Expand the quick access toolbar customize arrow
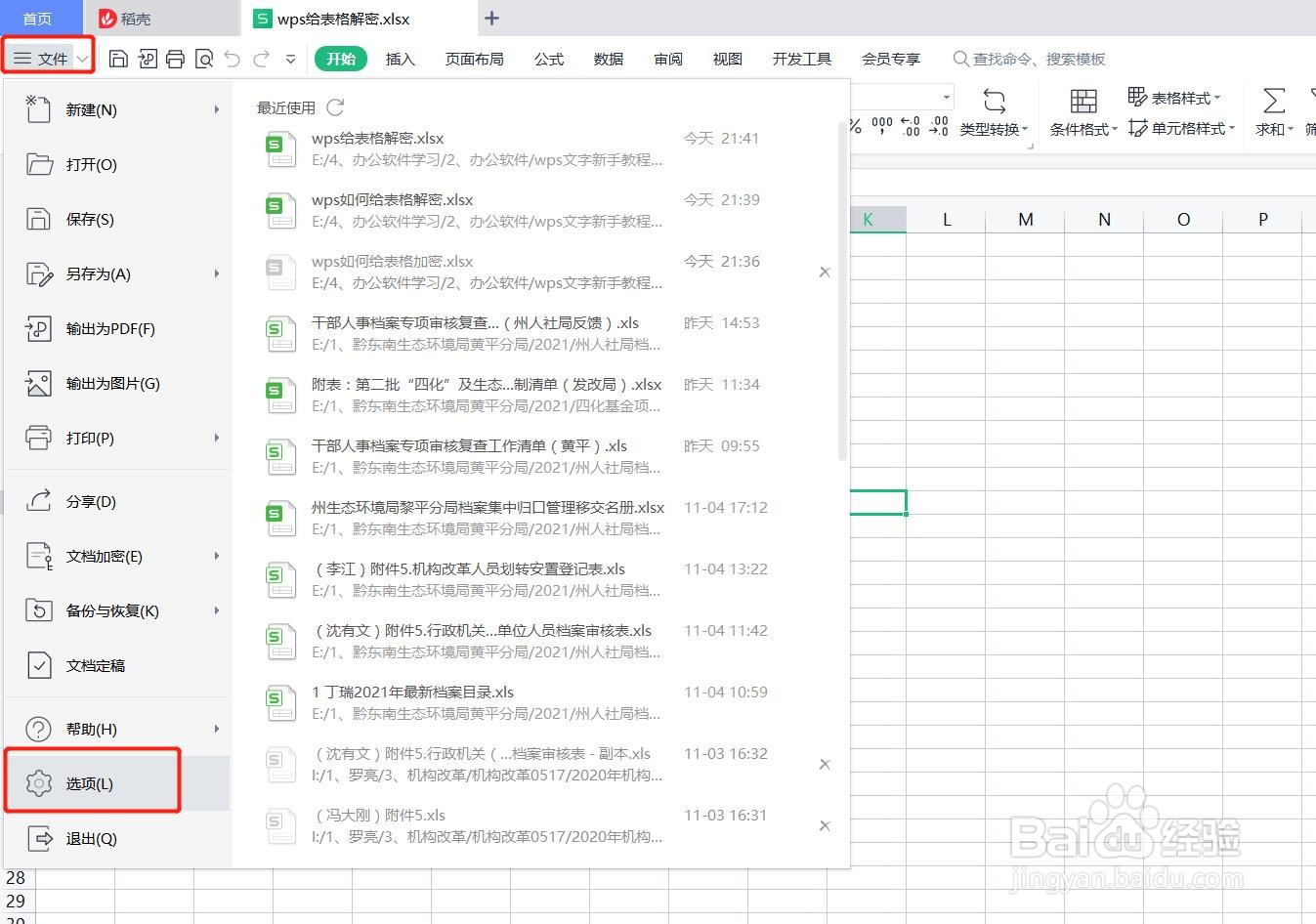Screen dimensions: 1316x924 [x=290, y=60]
